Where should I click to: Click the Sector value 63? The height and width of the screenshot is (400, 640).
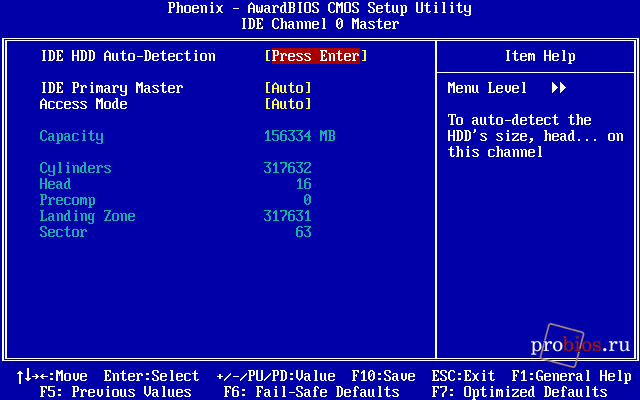(x=304, y=232)
